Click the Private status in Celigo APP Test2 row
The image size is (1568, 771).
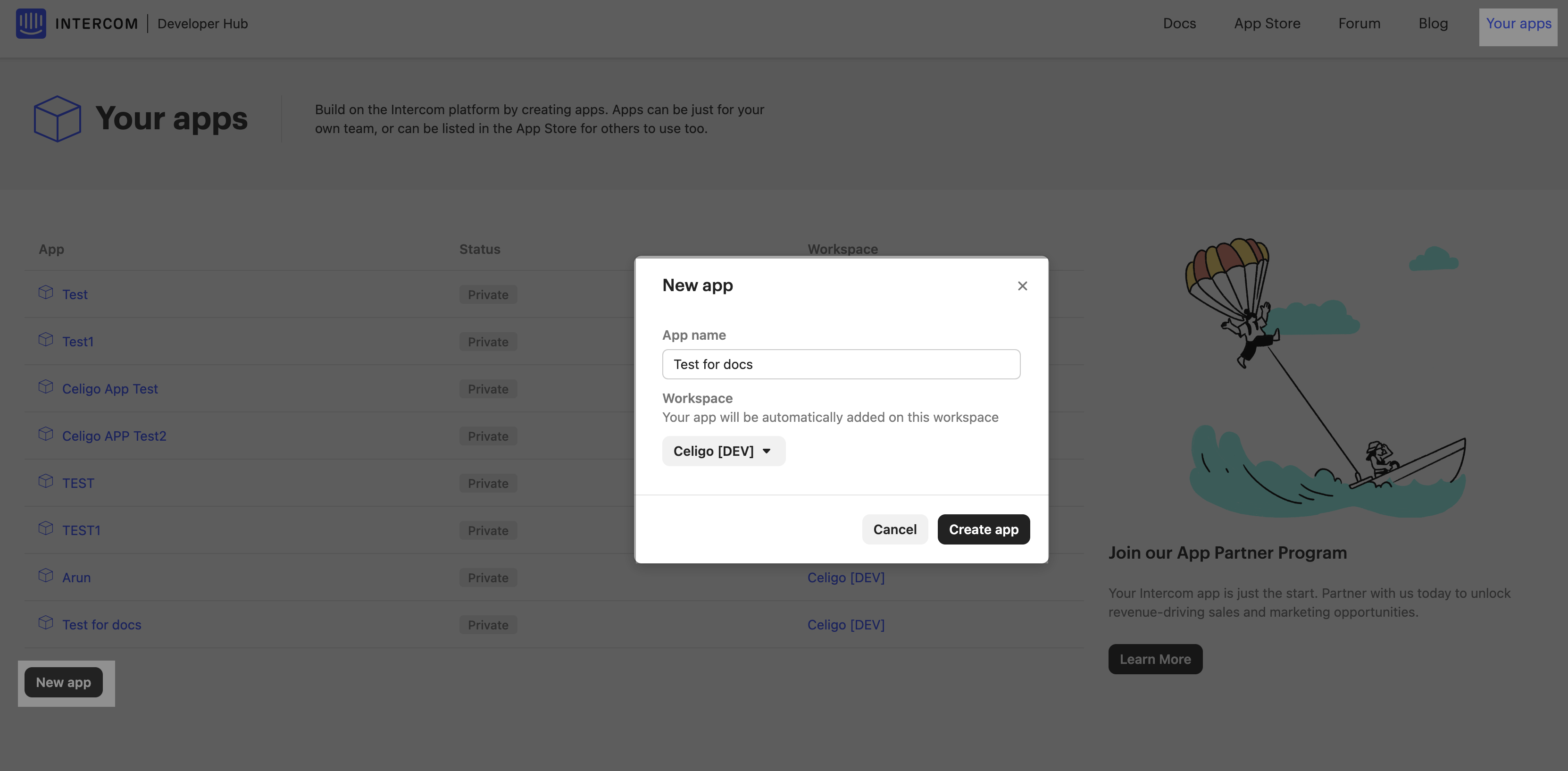click(x=488, y=436)
